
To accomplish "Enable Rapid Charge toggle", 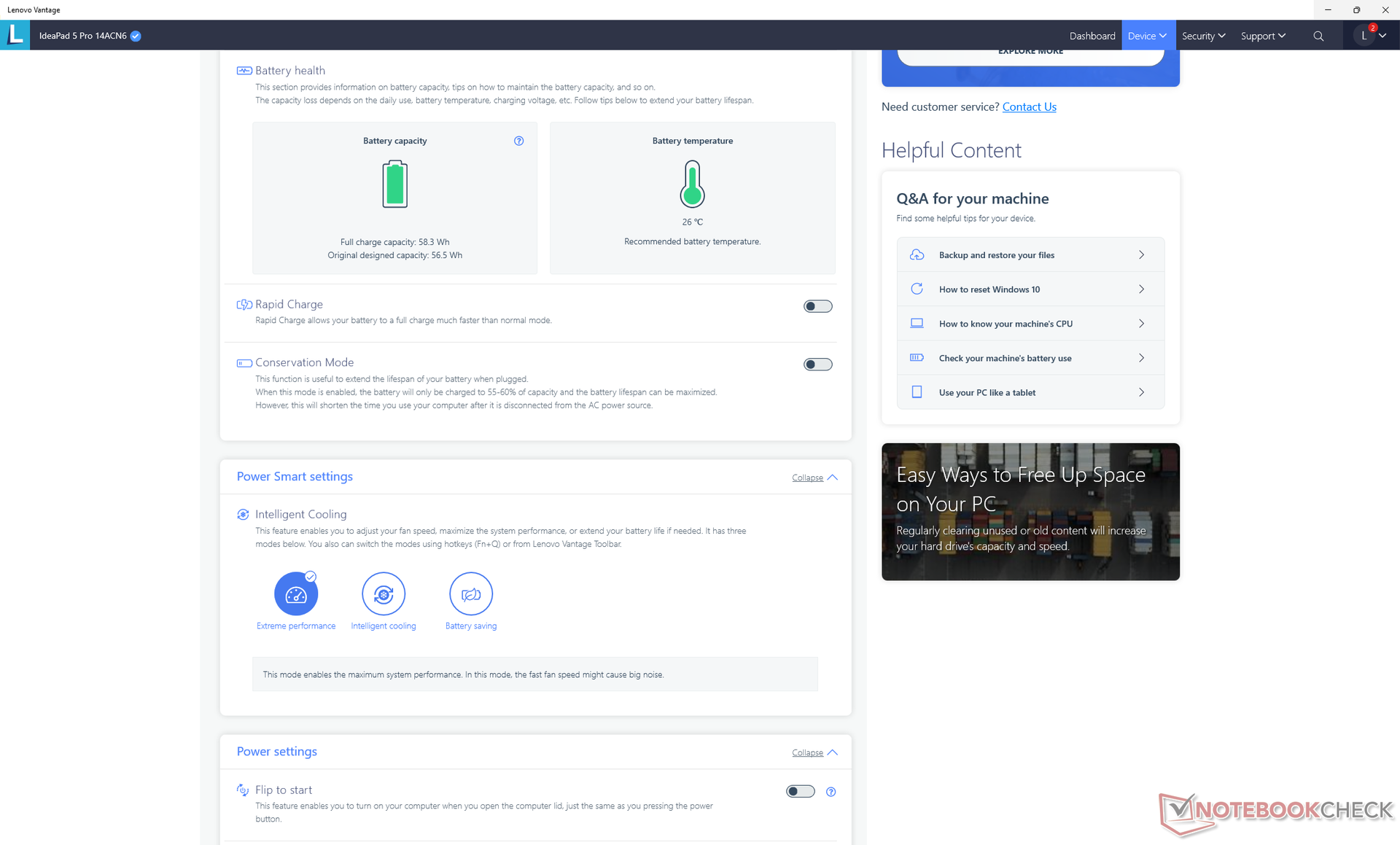I will click(817, 306).
